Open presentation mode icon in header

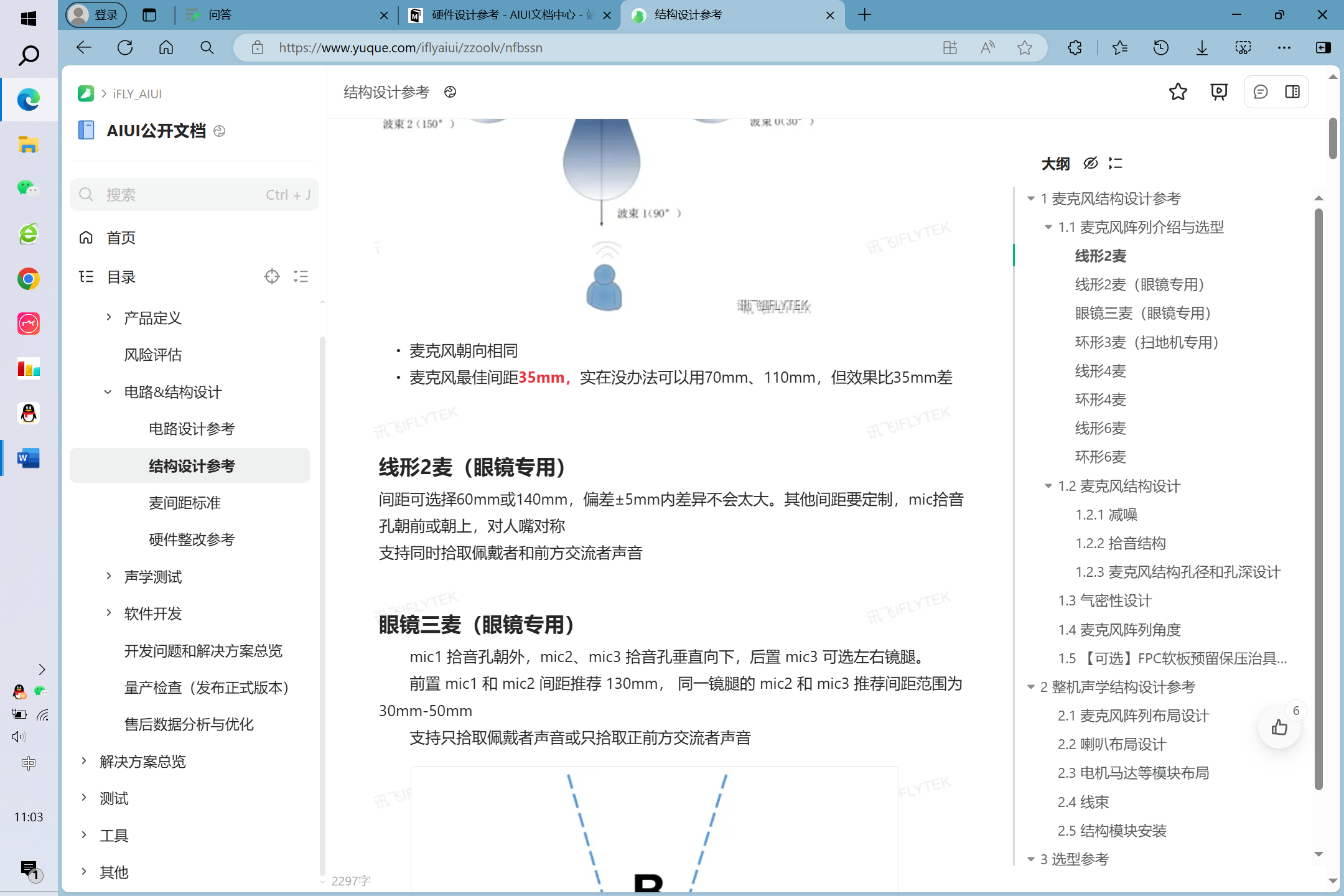click(x=1218, y=92)
